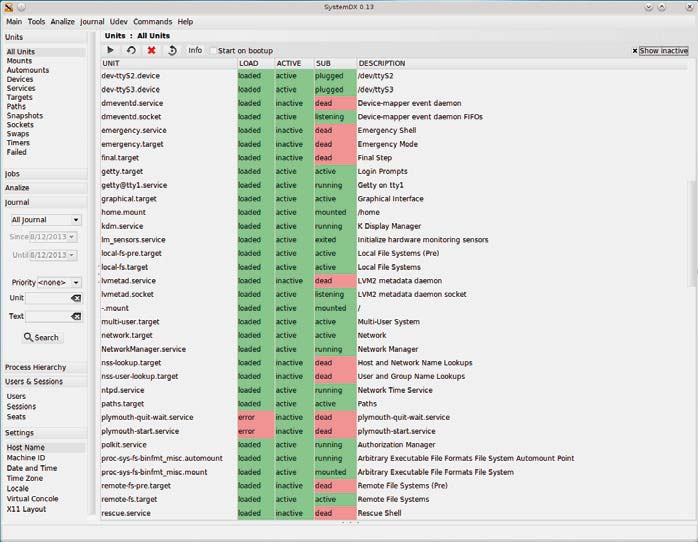This screenshot has width=698, height=542.
Task: Open the Udev menu
Action: tap(118, 21)
